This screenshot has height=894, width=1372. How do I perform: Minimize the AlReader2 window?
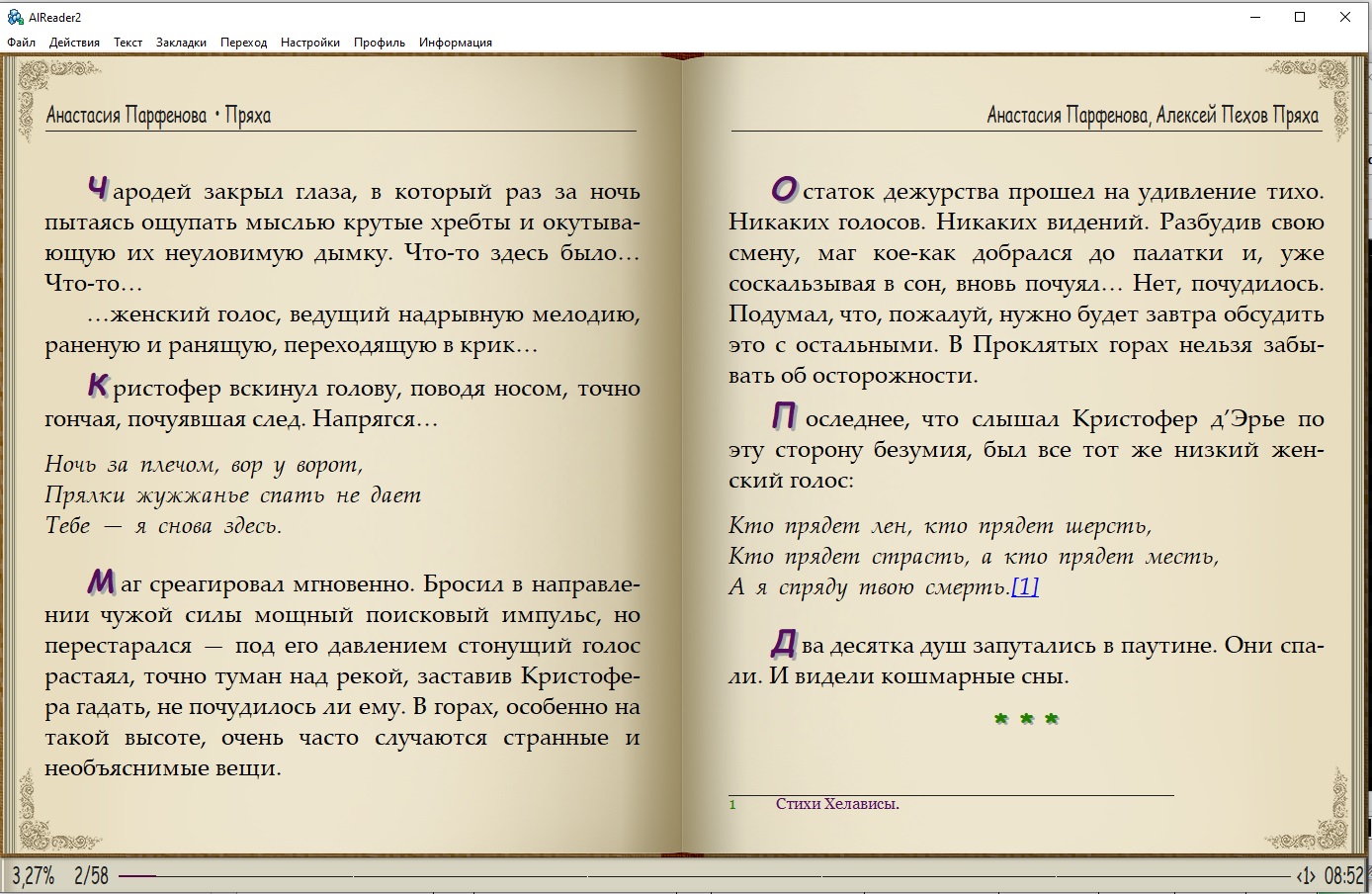point(1255,17)
